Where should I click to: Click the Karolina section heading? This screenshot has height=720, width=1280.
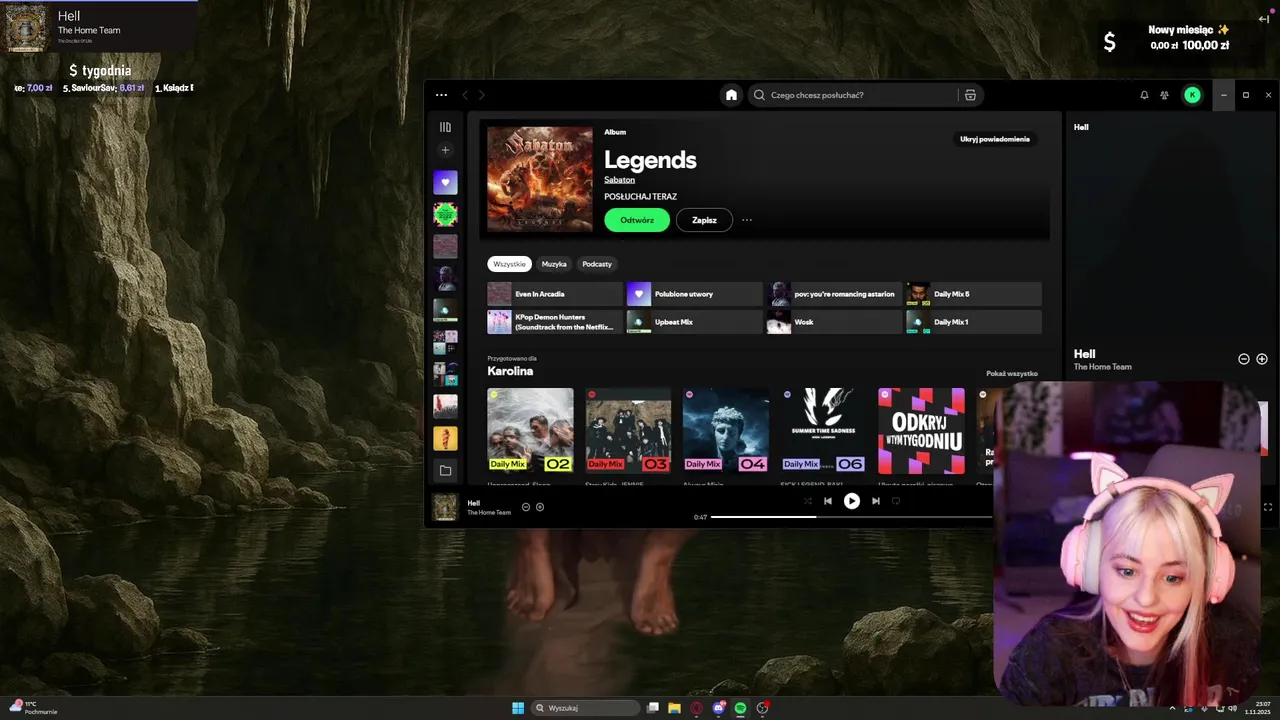(510, 371)
